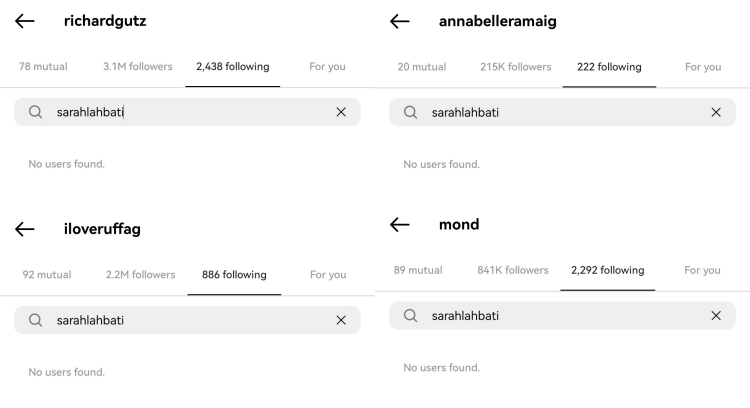
Task: Switch to 2.2M followers tab
Action: (140, 275)
